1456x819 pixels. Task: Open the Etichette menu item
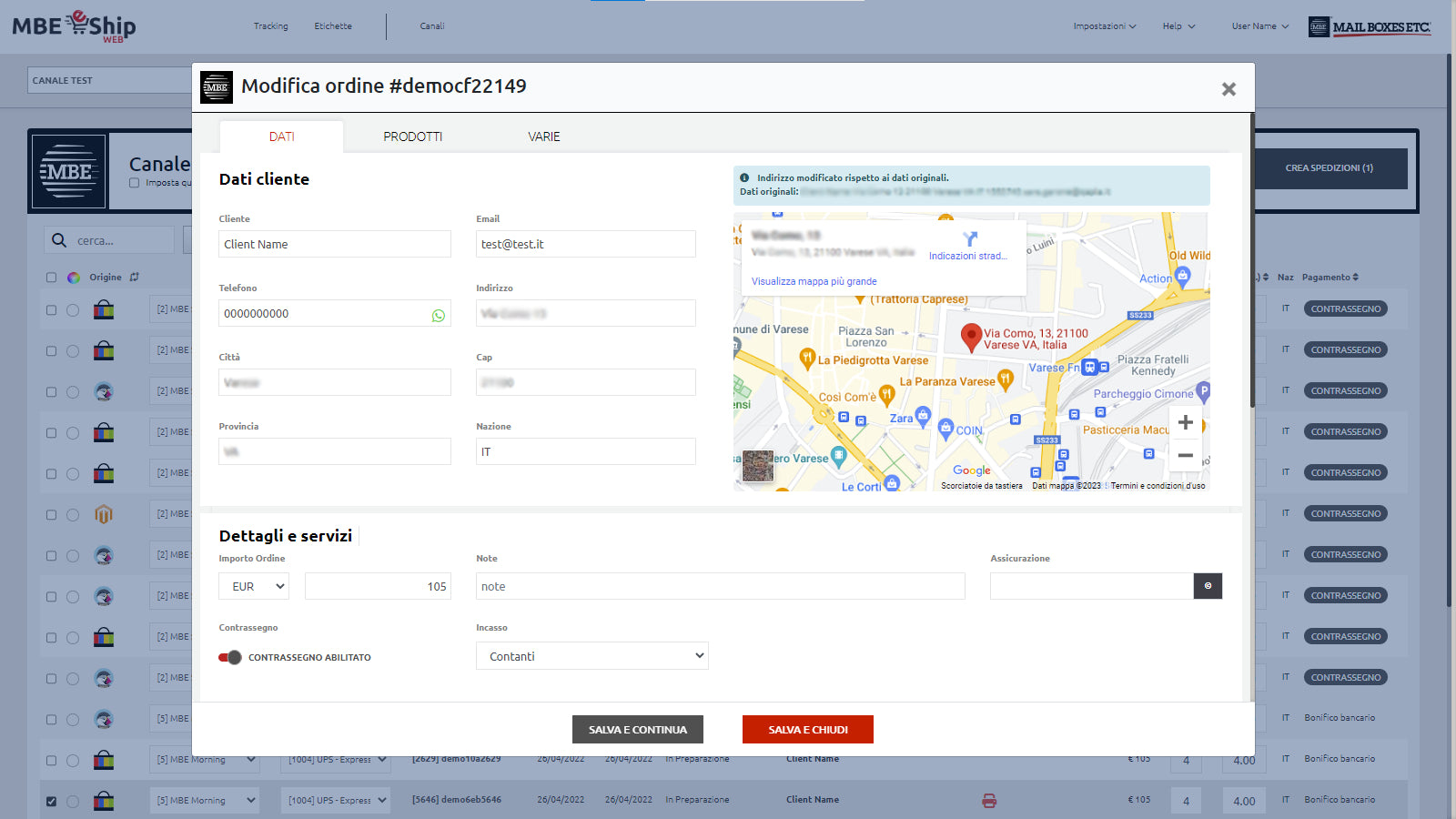click(333, 26)
